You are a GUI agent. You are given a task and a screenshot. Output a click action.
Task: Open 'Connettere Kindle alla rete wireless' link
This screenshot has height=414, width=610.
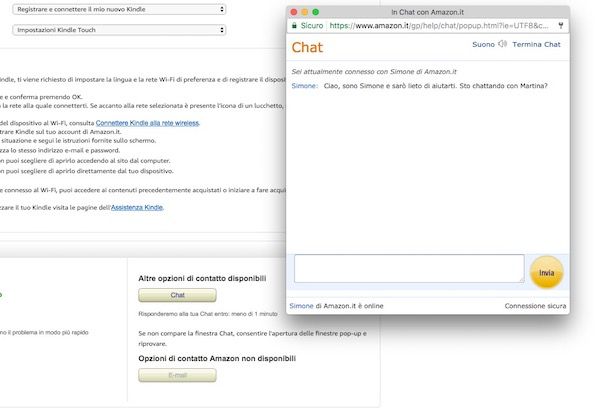[147, 123]
